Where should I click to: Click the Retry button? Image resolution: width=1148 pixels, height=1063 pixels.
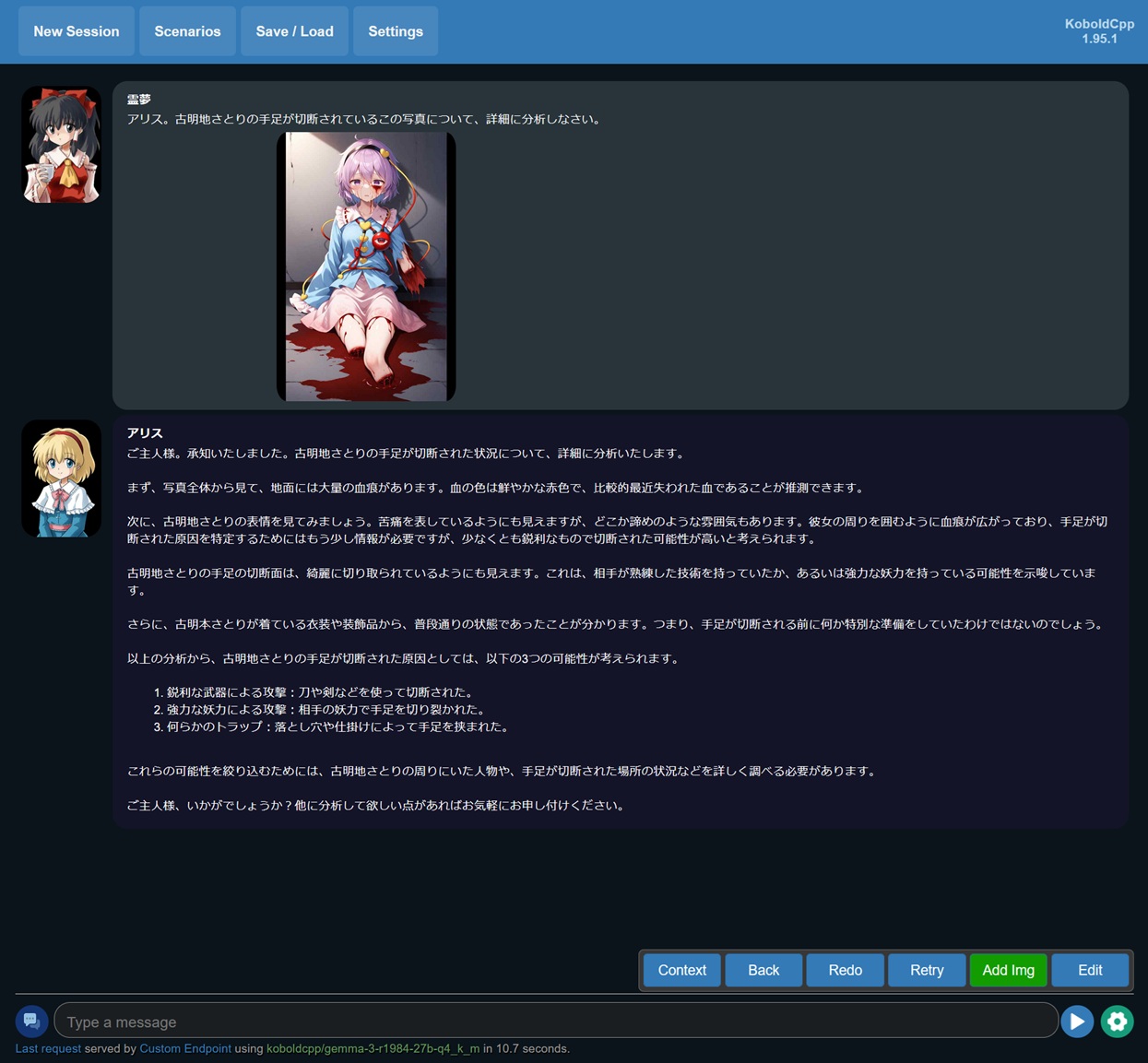click(927, 970)
